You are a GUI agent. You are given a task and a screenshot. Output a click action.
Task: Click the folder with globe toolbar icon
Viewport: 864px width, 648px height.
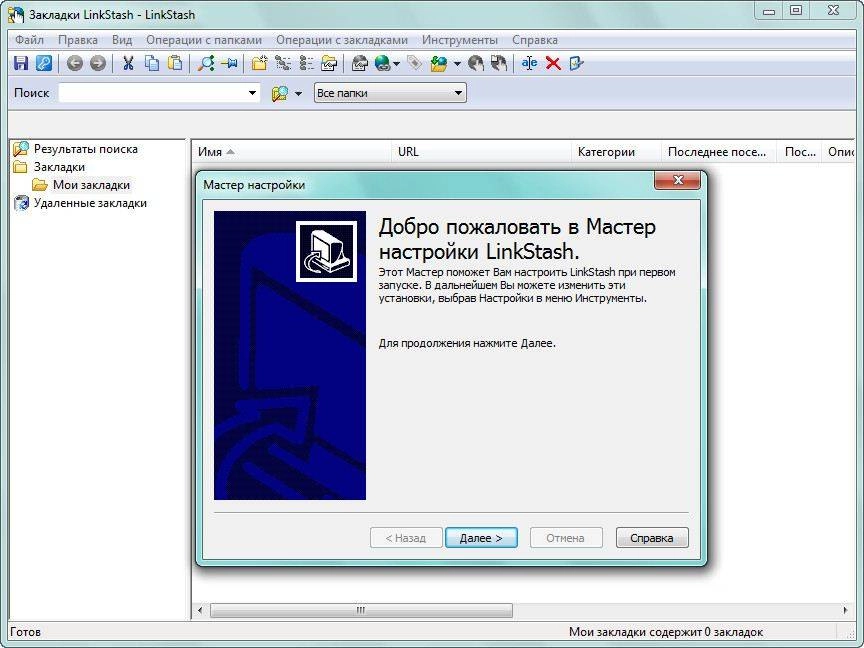[439, 63]
